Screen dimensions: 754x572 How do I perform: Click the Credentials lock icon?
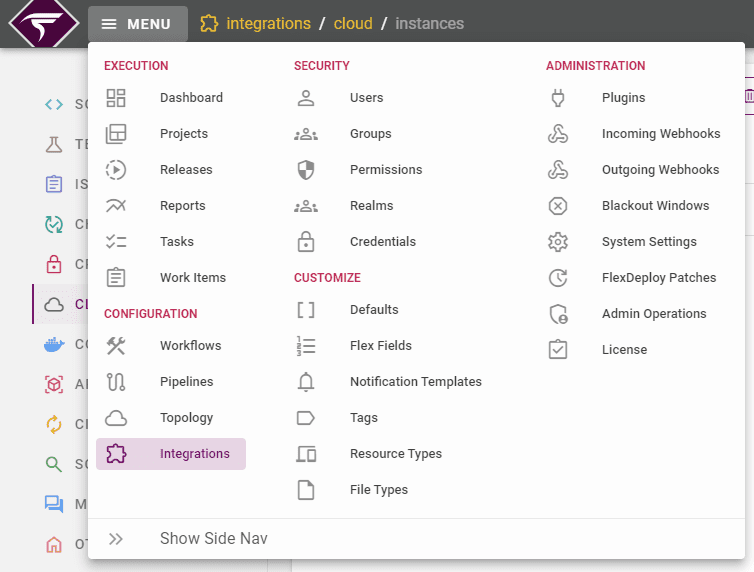coord(306,241)
